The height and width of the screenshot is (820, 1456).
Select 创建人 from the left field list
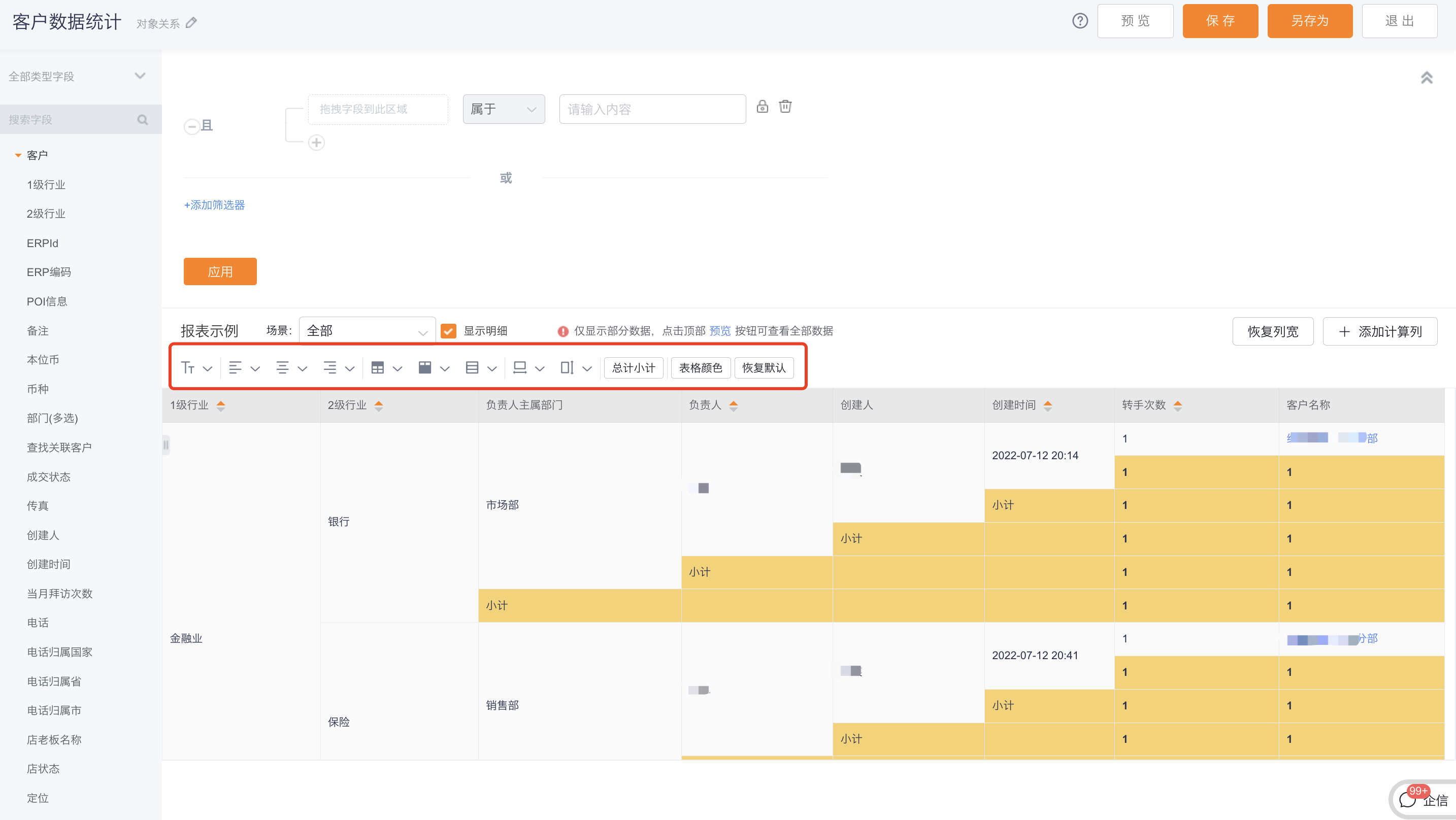[43, 535]
